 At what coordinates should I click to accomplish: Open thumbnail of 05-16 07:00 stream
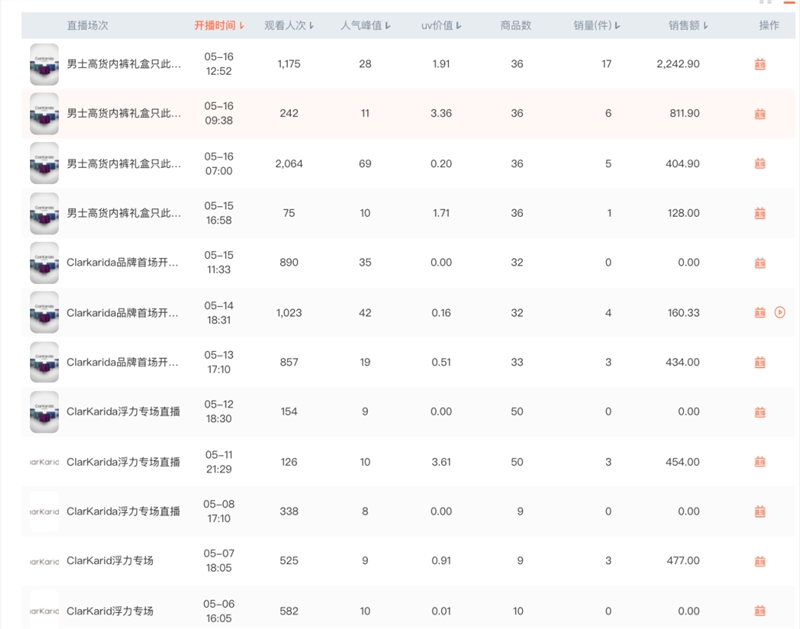click(44, 163)
